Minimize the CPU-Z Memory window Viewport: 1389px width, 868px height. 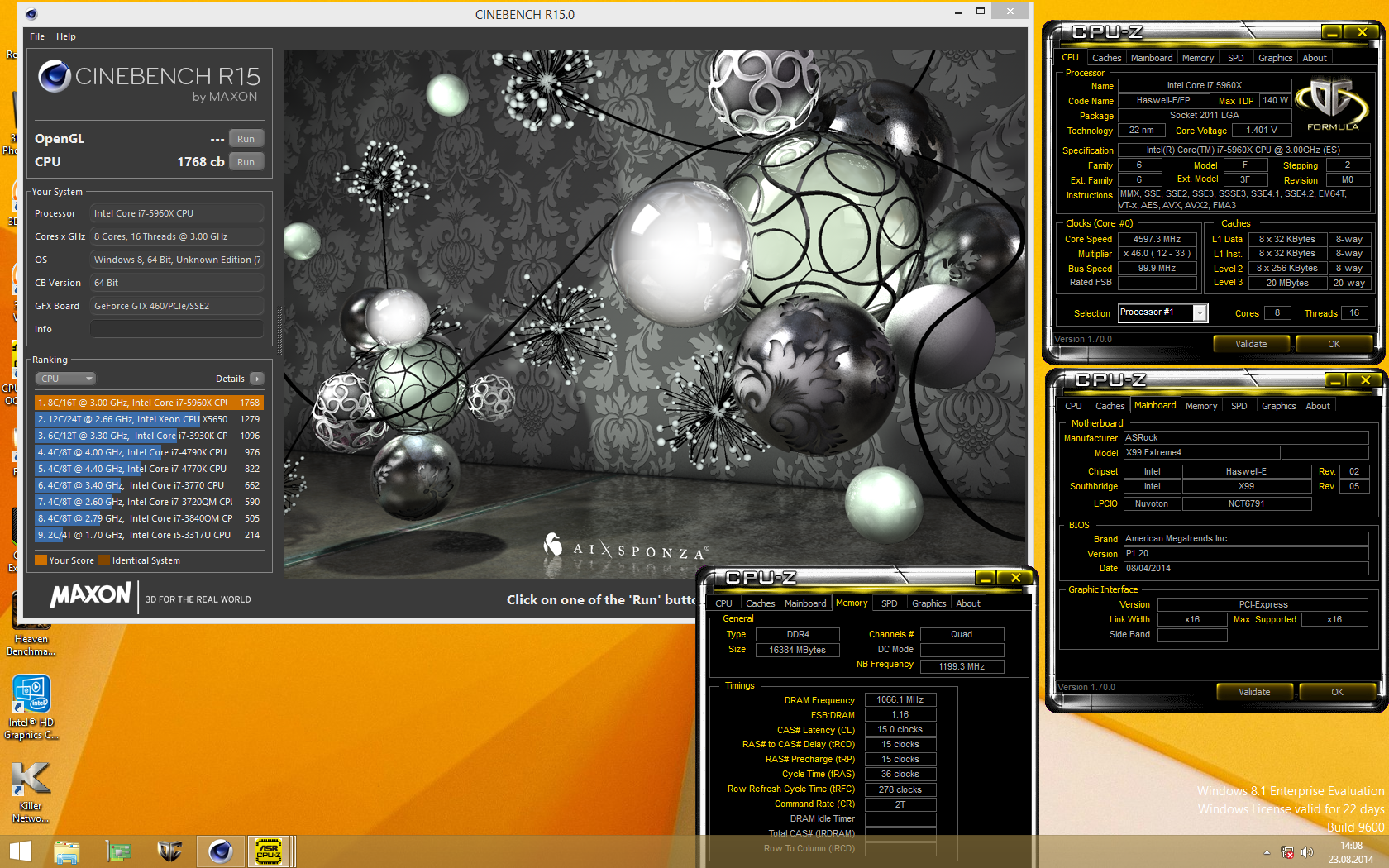tap(985, 578)
